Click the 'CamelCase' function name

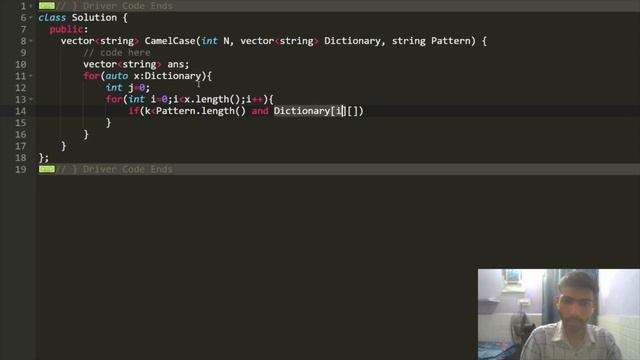click(170, 41)
